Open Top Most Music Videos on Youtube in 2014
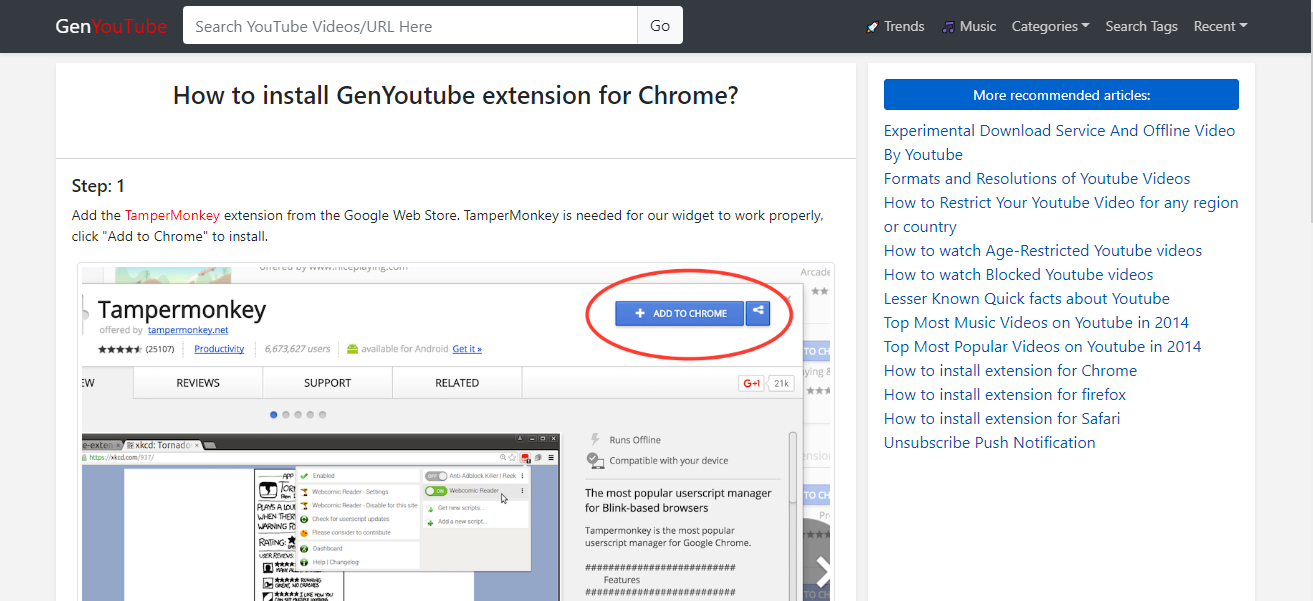This screenshot has width=1313, height=601. coord(1036,323)
